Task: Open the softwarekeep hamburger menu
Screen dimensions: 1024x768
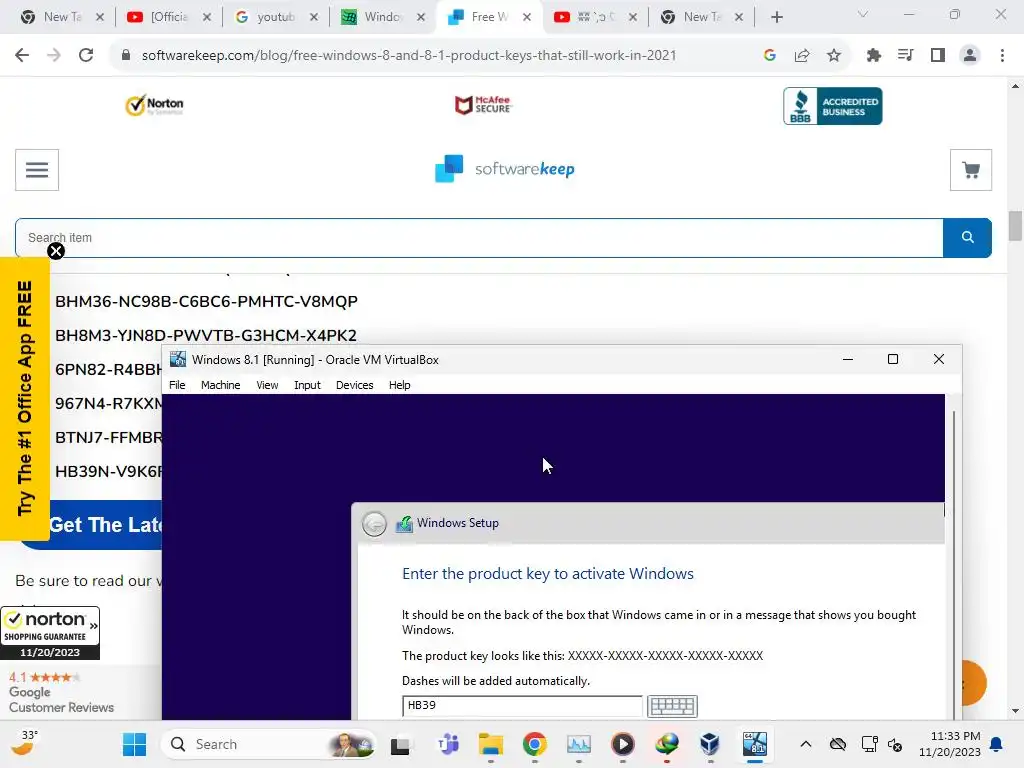Action: pyautogui.click(x=37, y=170)
